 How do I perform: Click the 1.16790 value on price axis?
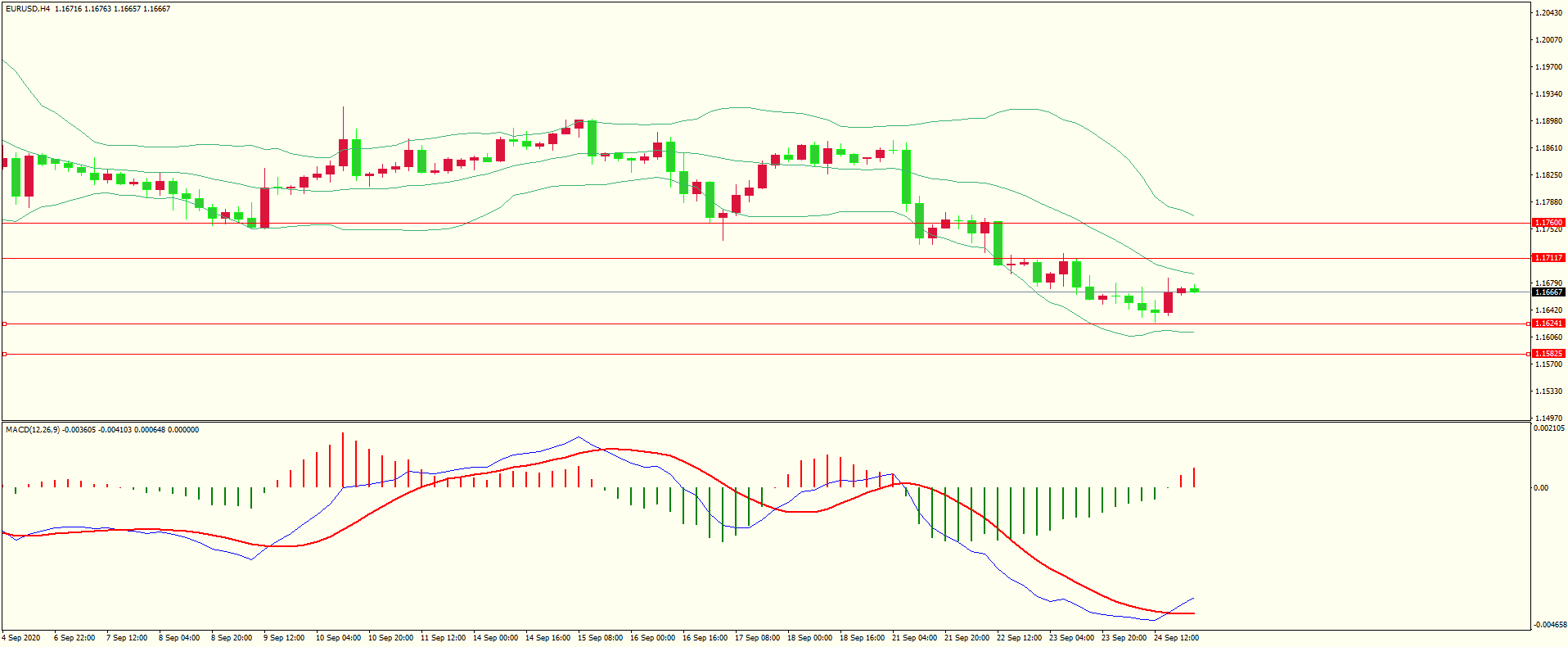click(x=1549, y=283)
